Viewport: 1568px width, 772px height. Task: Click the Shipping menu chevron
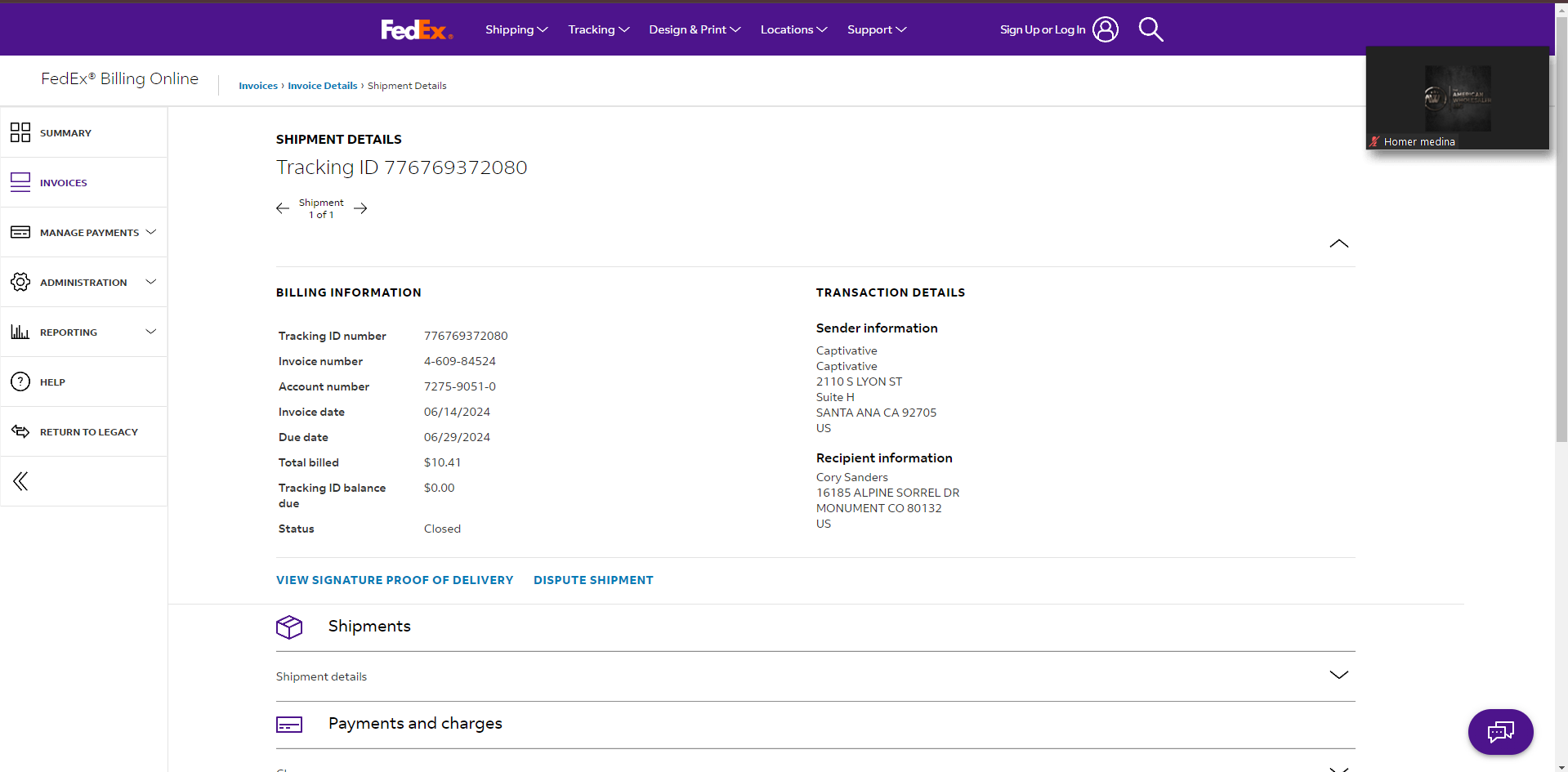click(x=543, y=29)
